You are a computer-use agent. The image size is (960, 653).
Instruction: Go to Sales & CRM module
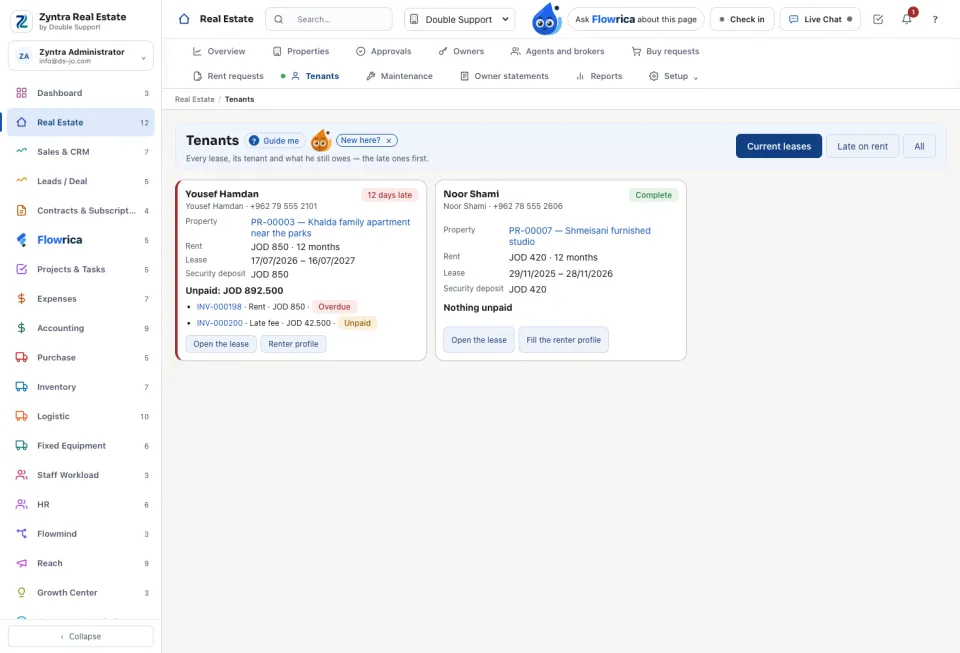[81, 152]
